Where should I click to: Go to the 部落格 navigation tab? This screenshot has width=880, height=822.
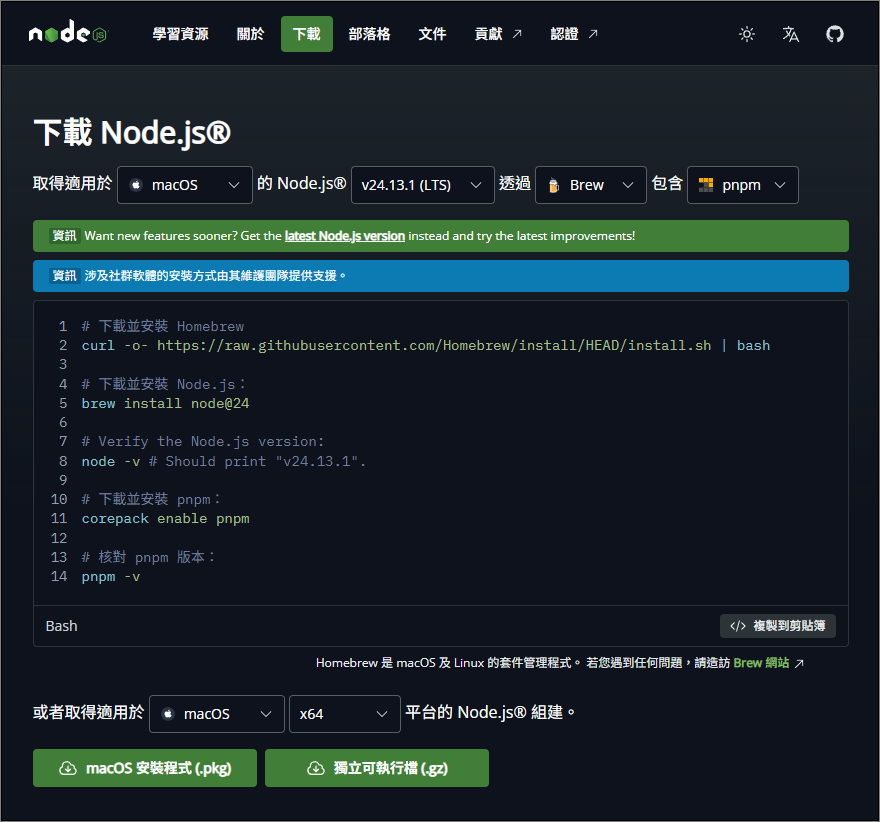(369, 34)
